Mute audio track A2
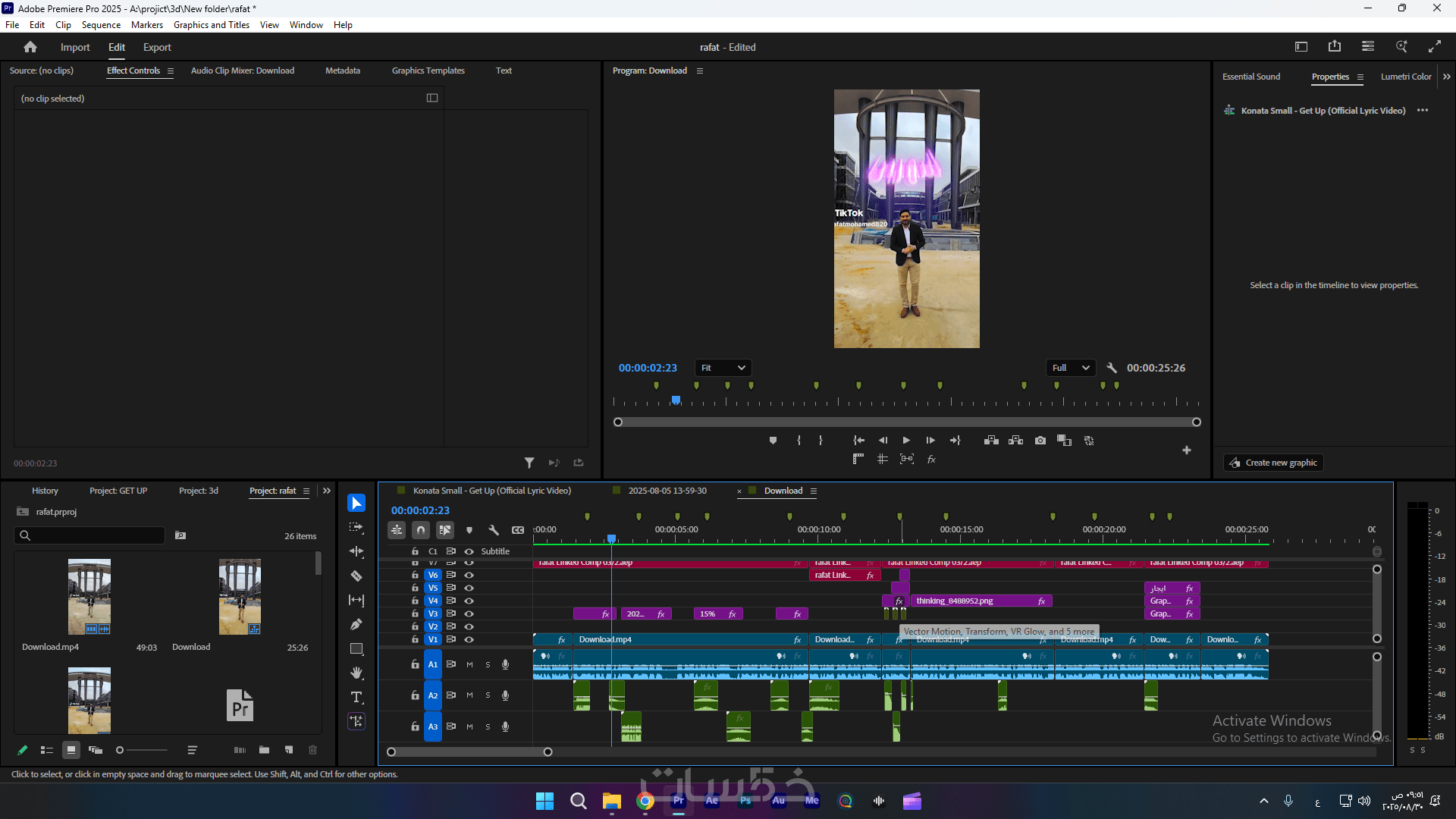The width and height of the screenshot is (1456, 819). (469, 695)
